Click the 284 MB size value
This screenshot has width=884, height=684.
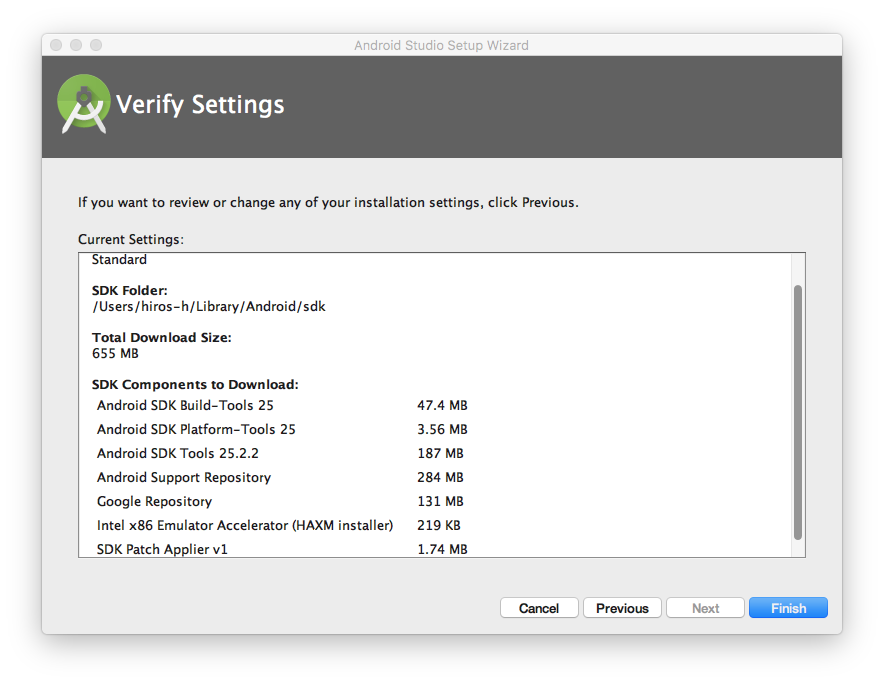coord(440,477)
